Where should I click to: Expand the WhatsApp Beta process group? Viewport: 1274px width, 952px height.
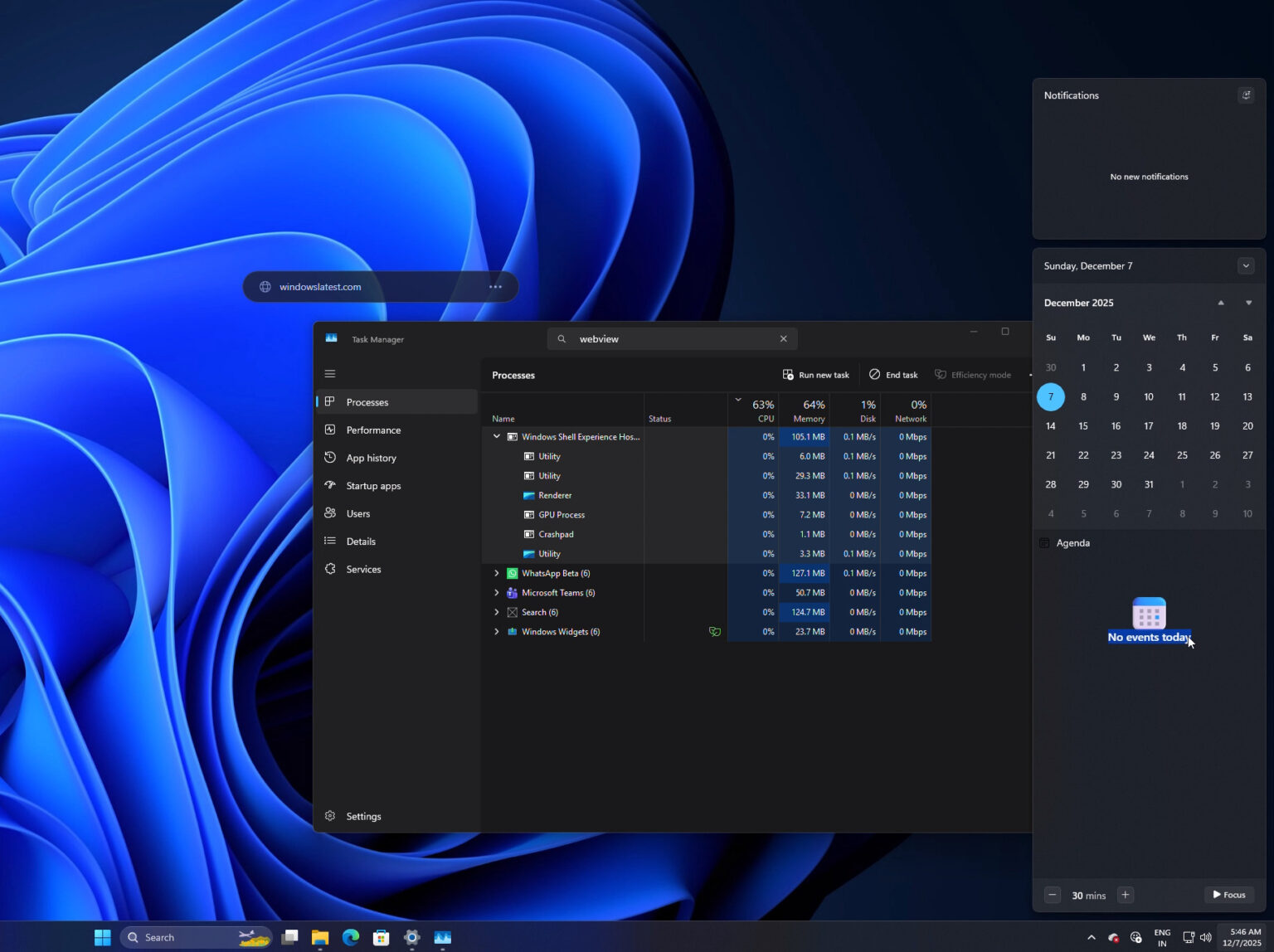(496, 573)
